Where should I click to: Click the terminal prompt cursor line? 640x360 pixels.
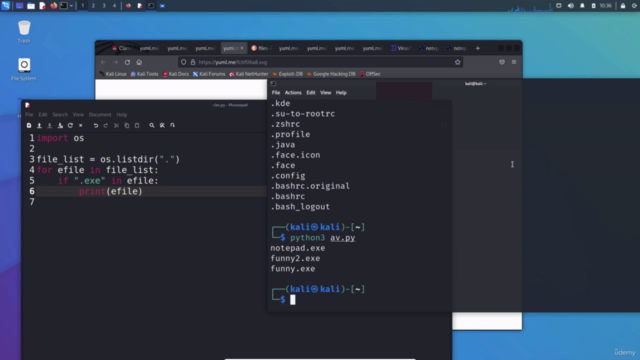coord(293,300)
